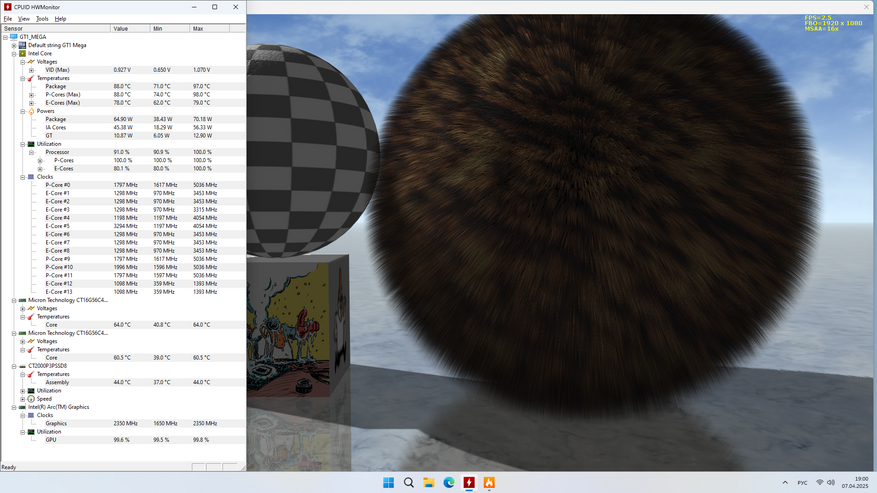Screen dimensions: 877x493
Task: Select the E-Core #13 clock row
Action: pyautogui.click(x=123, y=292)
